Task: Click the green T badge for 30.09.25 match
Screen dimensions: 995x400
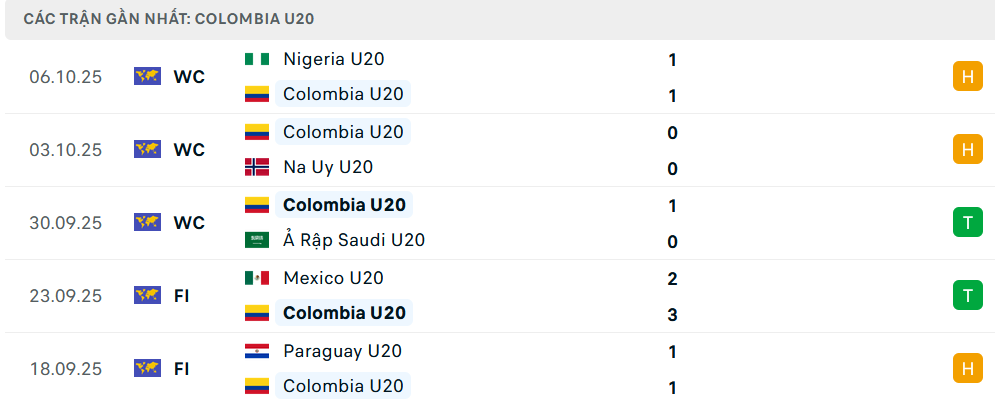Action: point(967,222)
